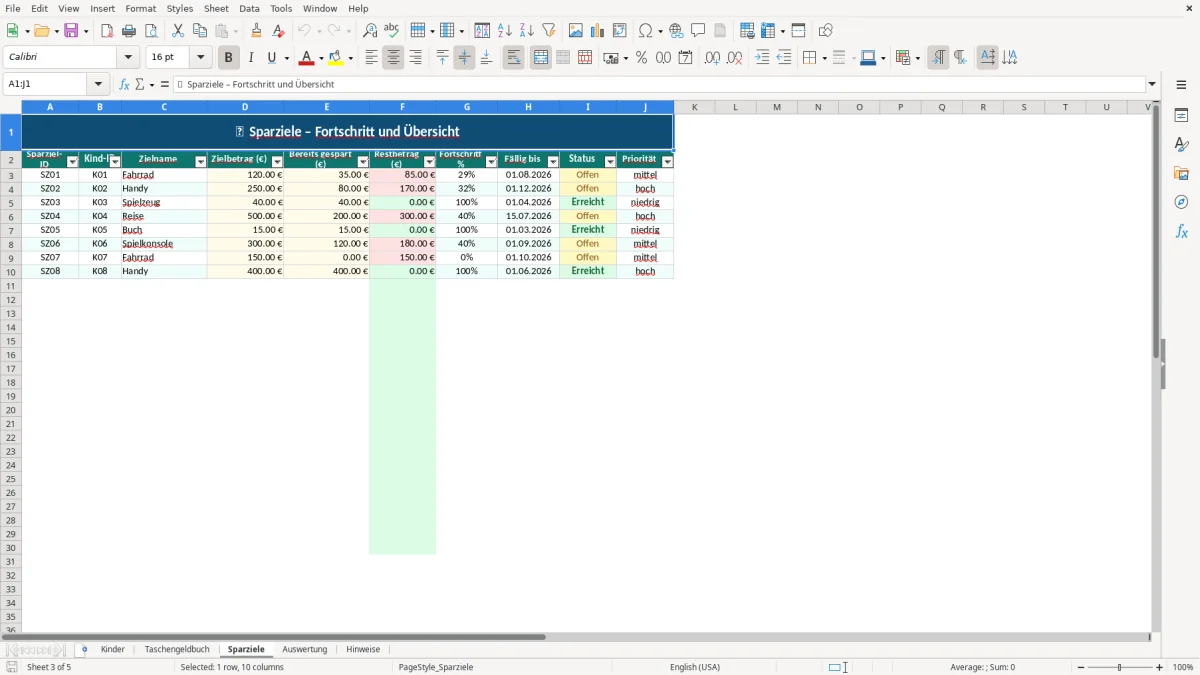Activate Clone Formatting paintbrush
The image size is (1200, 675).
pyautogui.click(x=256, y=31)
